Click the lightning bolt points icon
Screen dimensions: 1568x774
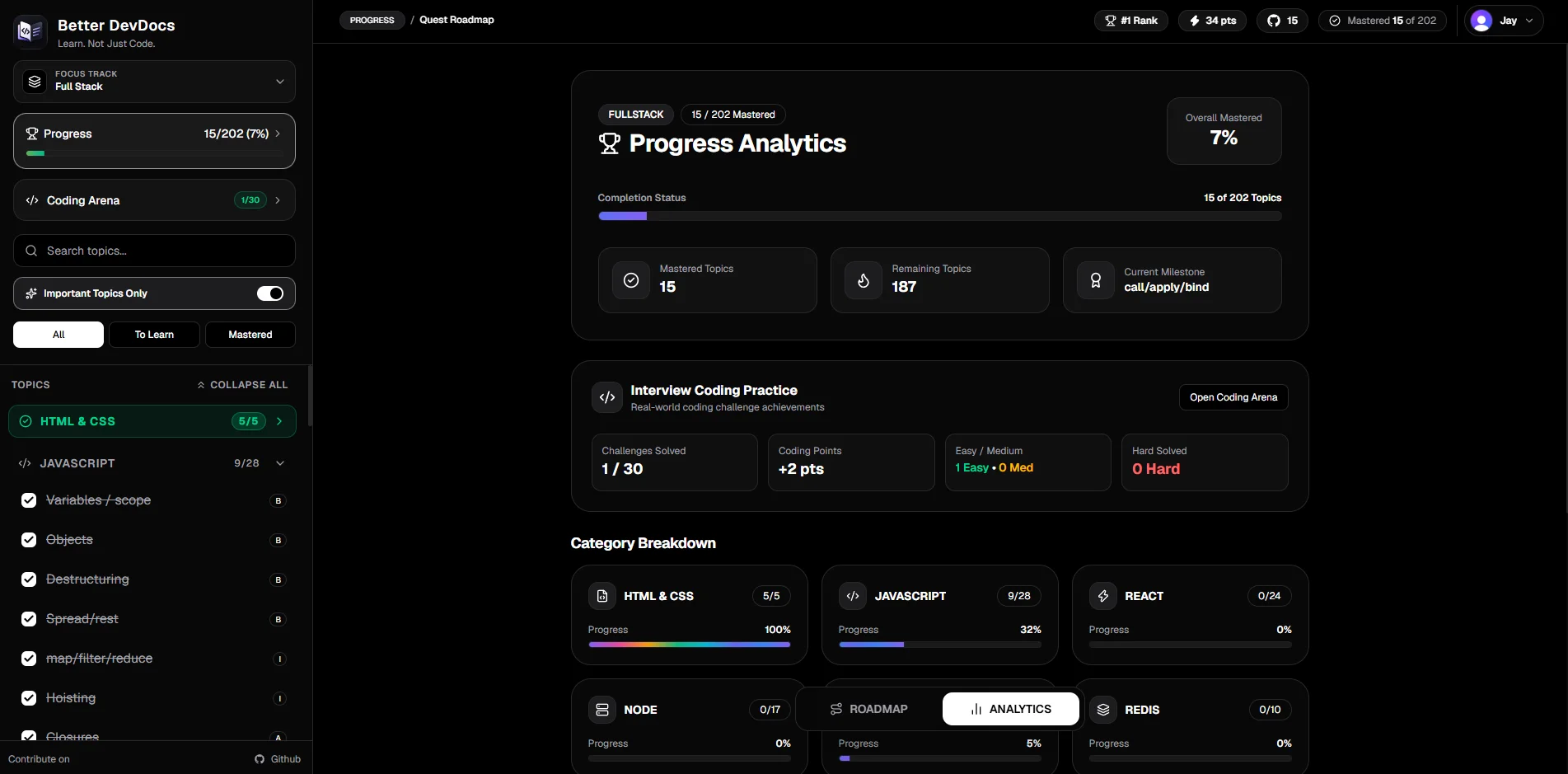[x=1195, y=21]
